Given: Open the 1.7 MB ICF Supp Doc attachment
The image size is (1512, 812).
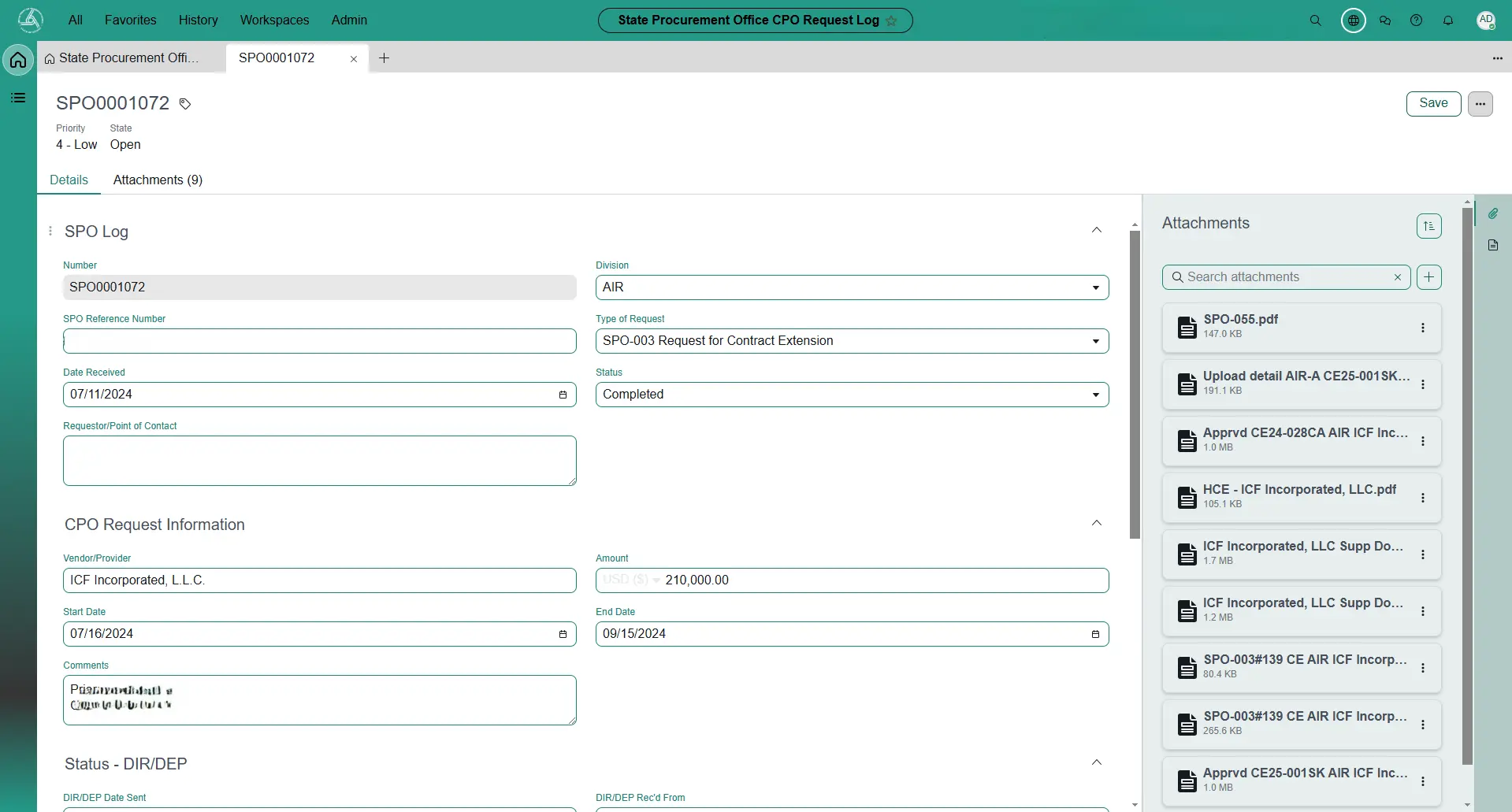Looking at the screenshot, I should pyautogui.click(x=1302, y=554).
